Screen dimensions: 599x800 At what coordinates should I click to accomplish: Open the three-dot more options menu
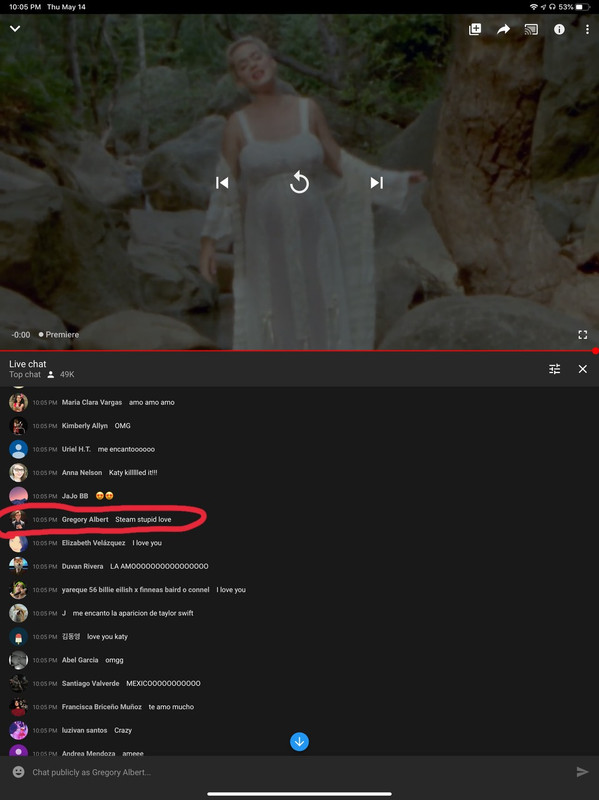(x=587, y=29)
